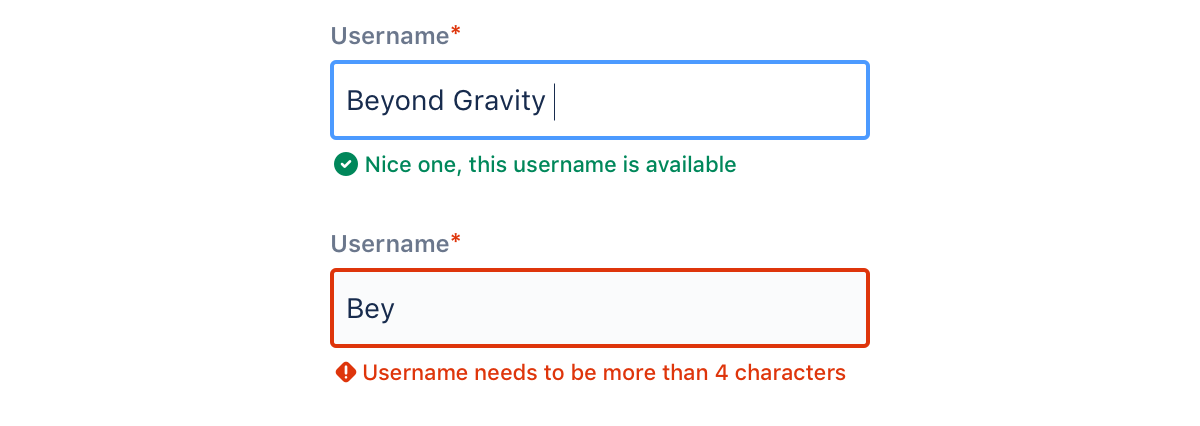Click the word "username" in the green message
This screenshot has width=1200, height=426.
tap(564, 164)
